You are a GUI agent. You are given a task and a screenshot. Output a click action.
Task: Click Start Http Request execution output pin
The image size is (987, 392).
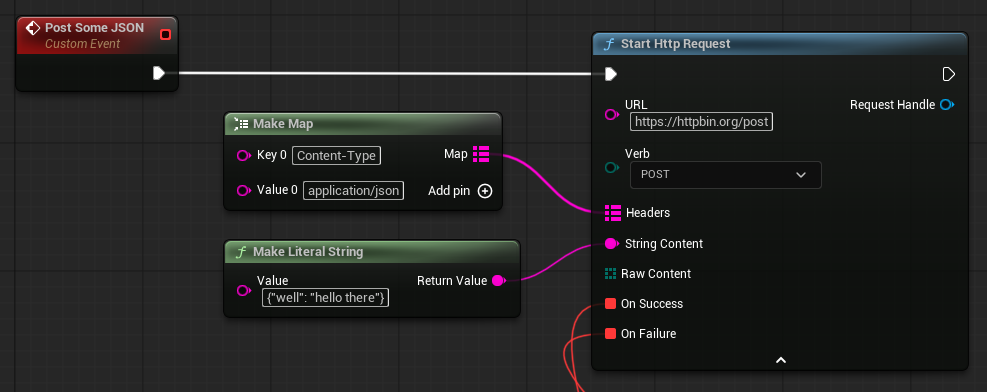pyautogui.click(x=949, y=74)
